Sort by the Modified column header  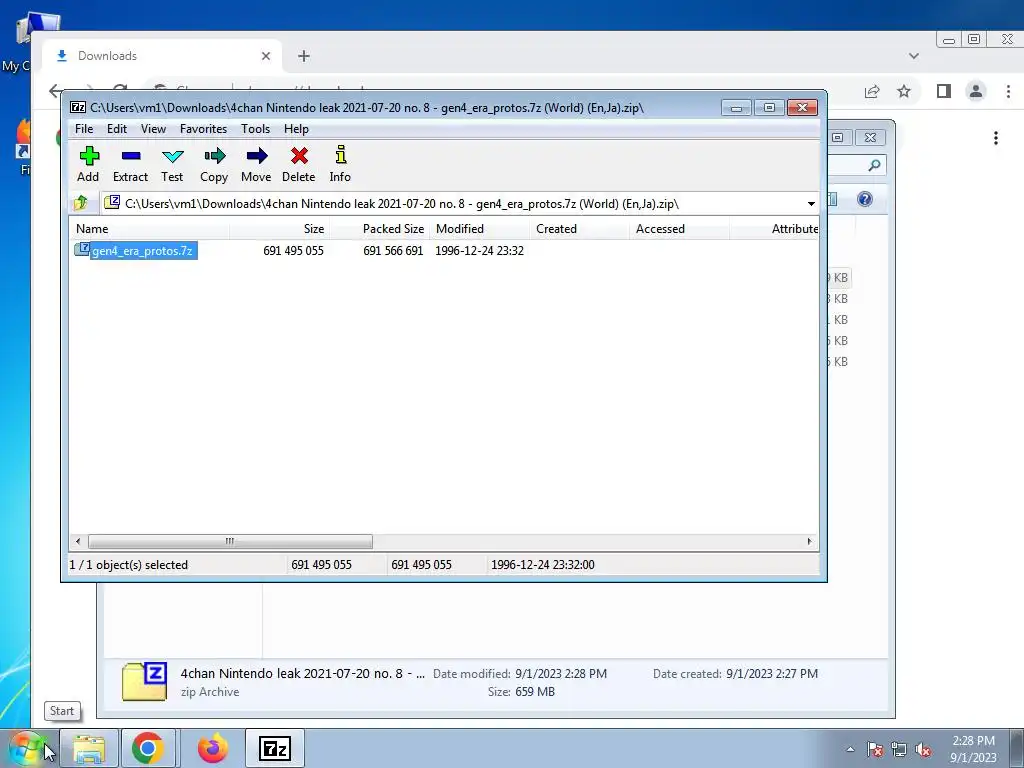479,229
